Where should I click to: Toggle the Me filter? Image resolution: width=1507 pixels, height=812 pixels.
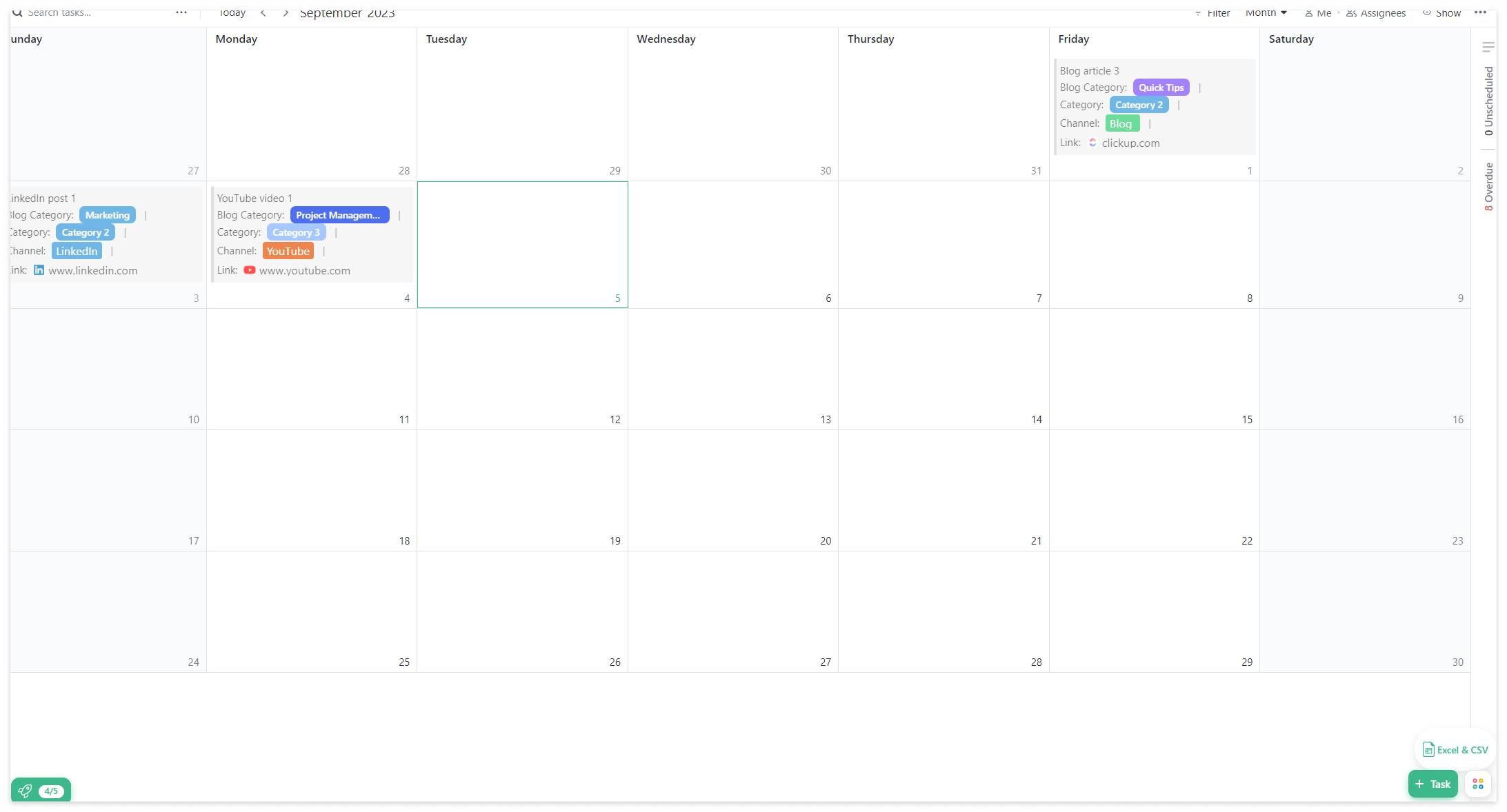pos(1318,13)
